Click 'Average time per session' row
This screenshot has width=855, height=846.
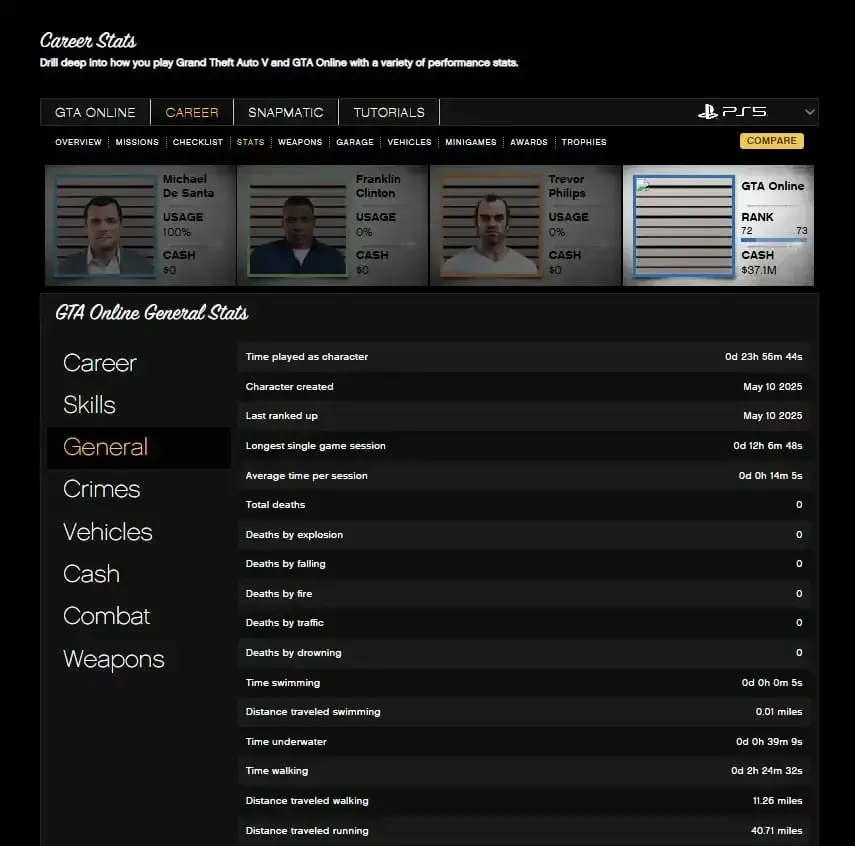524,476
